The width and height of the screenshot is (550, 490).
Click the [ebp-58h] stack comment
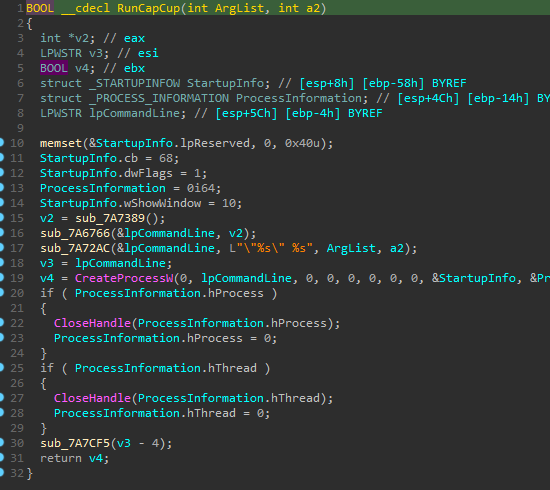coord(394,83)
